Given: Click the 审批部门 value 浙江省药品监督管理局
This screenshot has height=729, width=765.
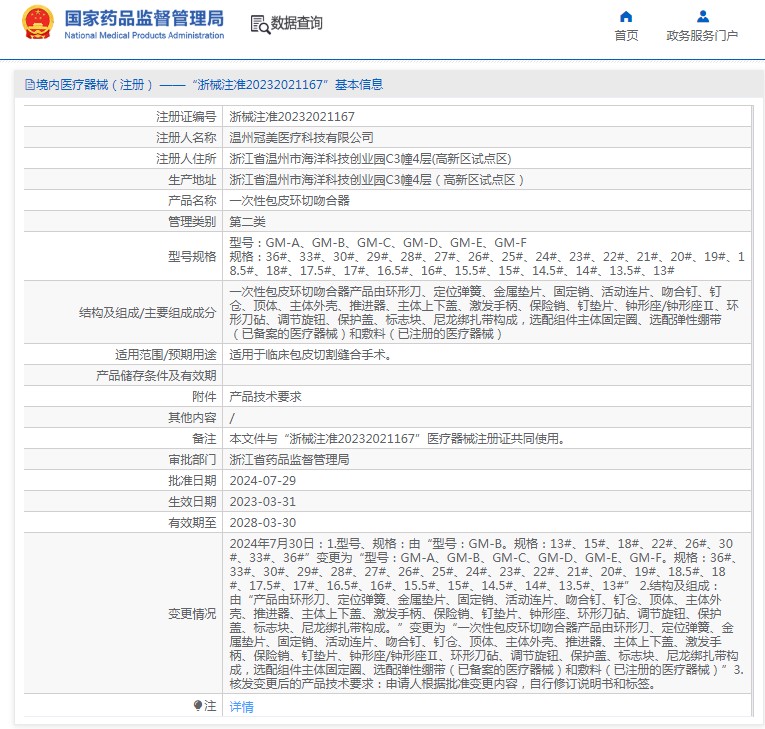Looking at the screenshot, I should [x=289, y=460].
